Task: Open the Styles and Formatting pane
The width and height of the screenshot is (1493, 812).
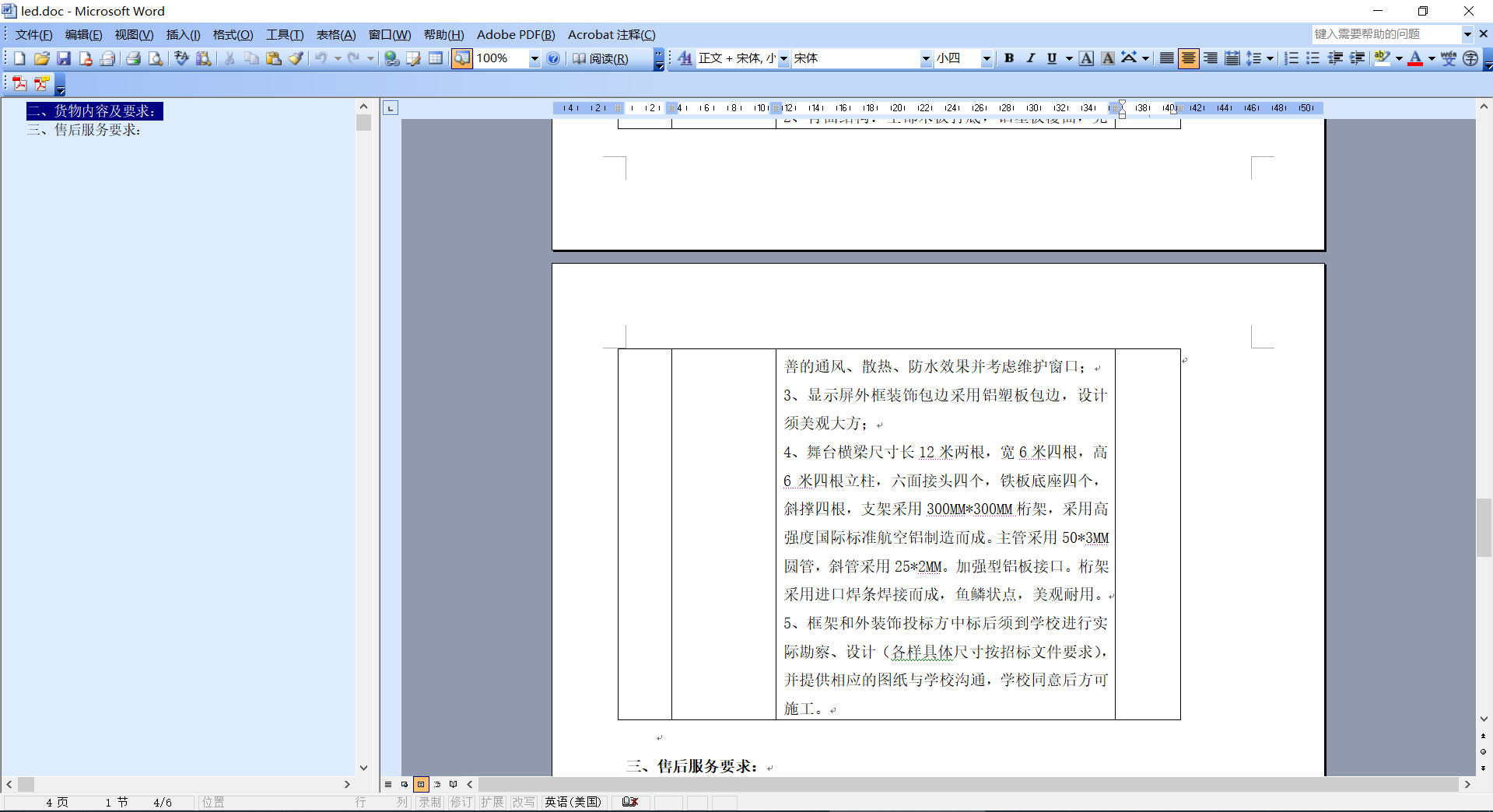Action: 685,58
